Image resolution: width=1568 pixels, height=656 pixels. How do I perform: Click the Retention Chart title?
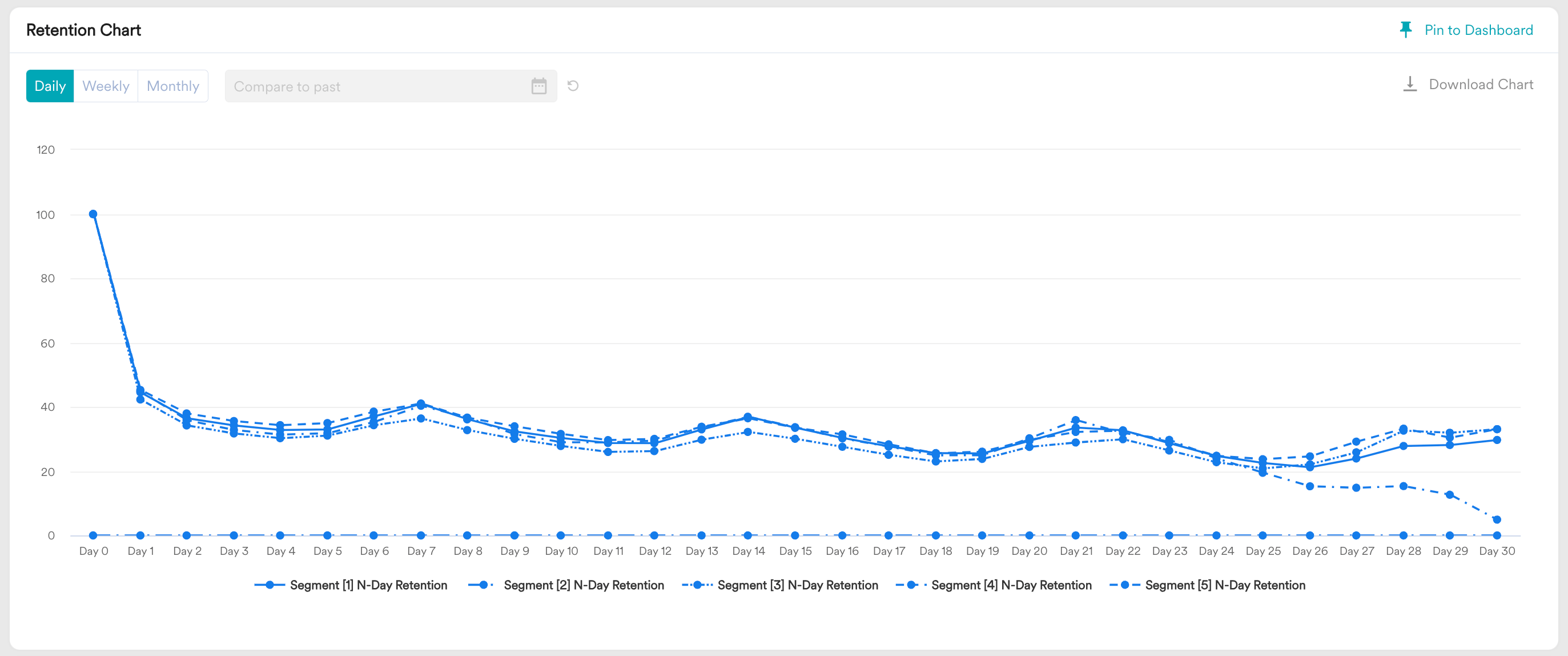coord(83,30)
